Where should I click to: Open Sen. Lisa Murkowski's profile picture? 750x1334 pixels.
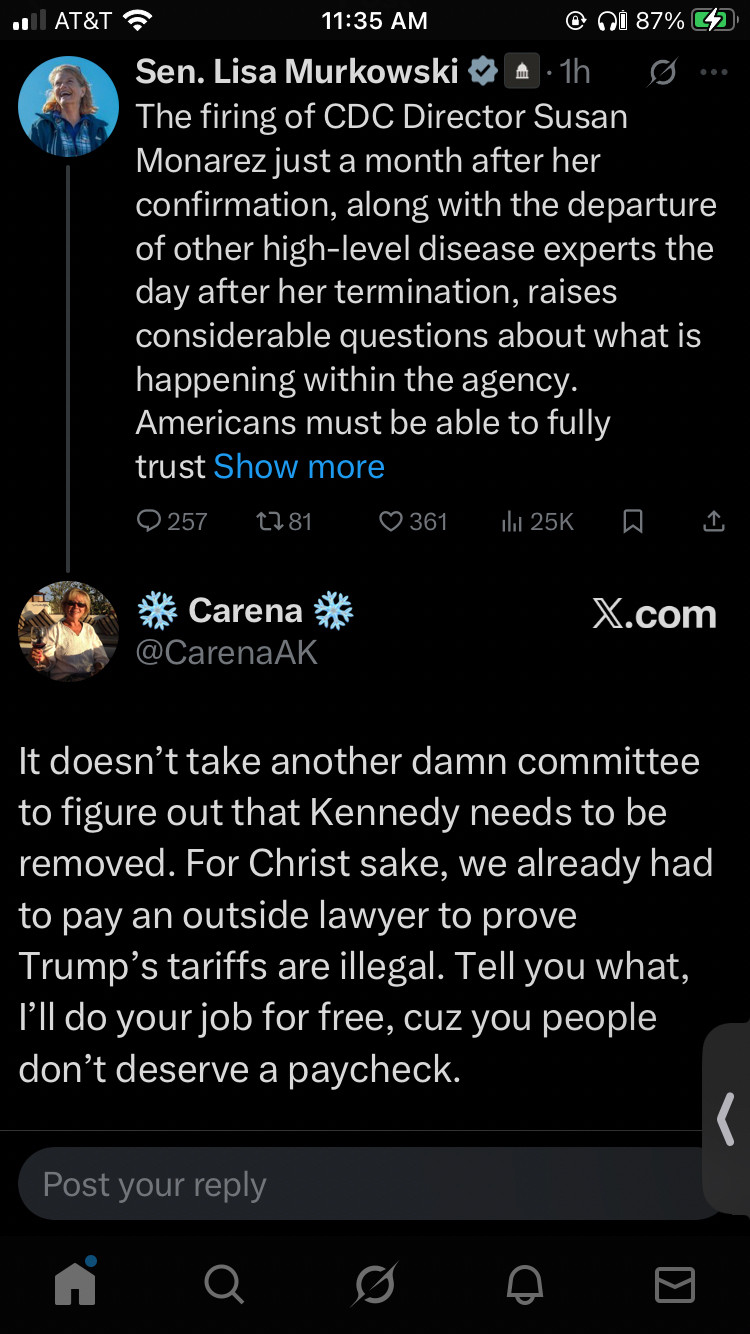pos(68,106)
